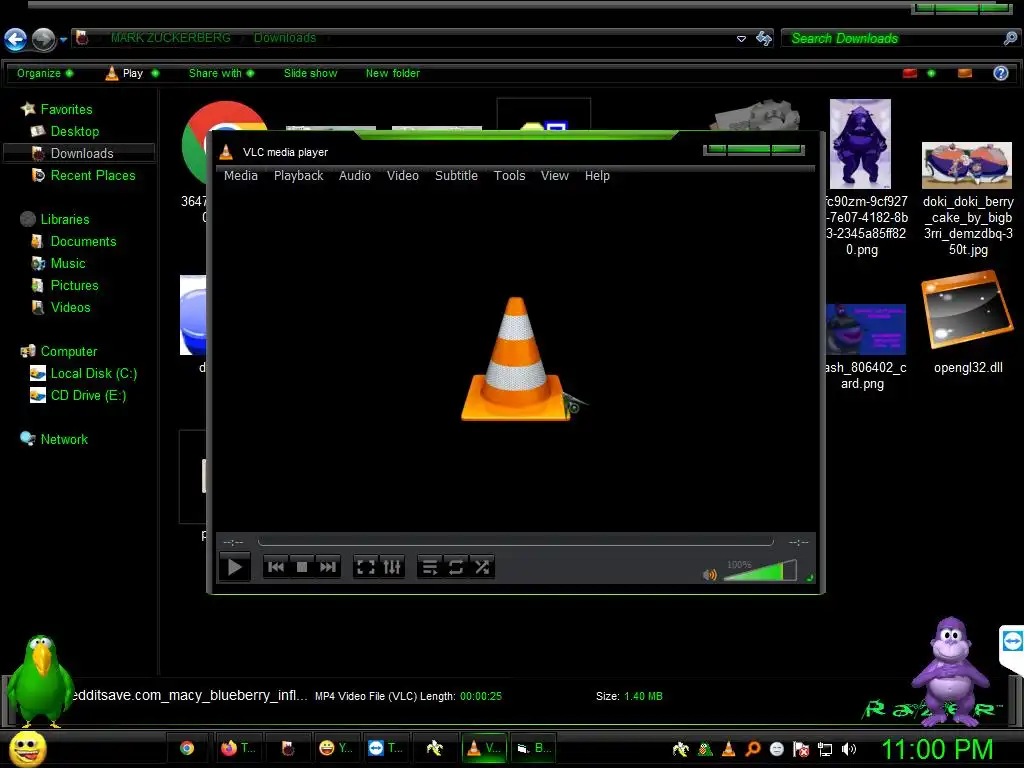Screen dimensions: 1024x768
Task: Go forward in Explorer
Action: (x=44, y=39)
